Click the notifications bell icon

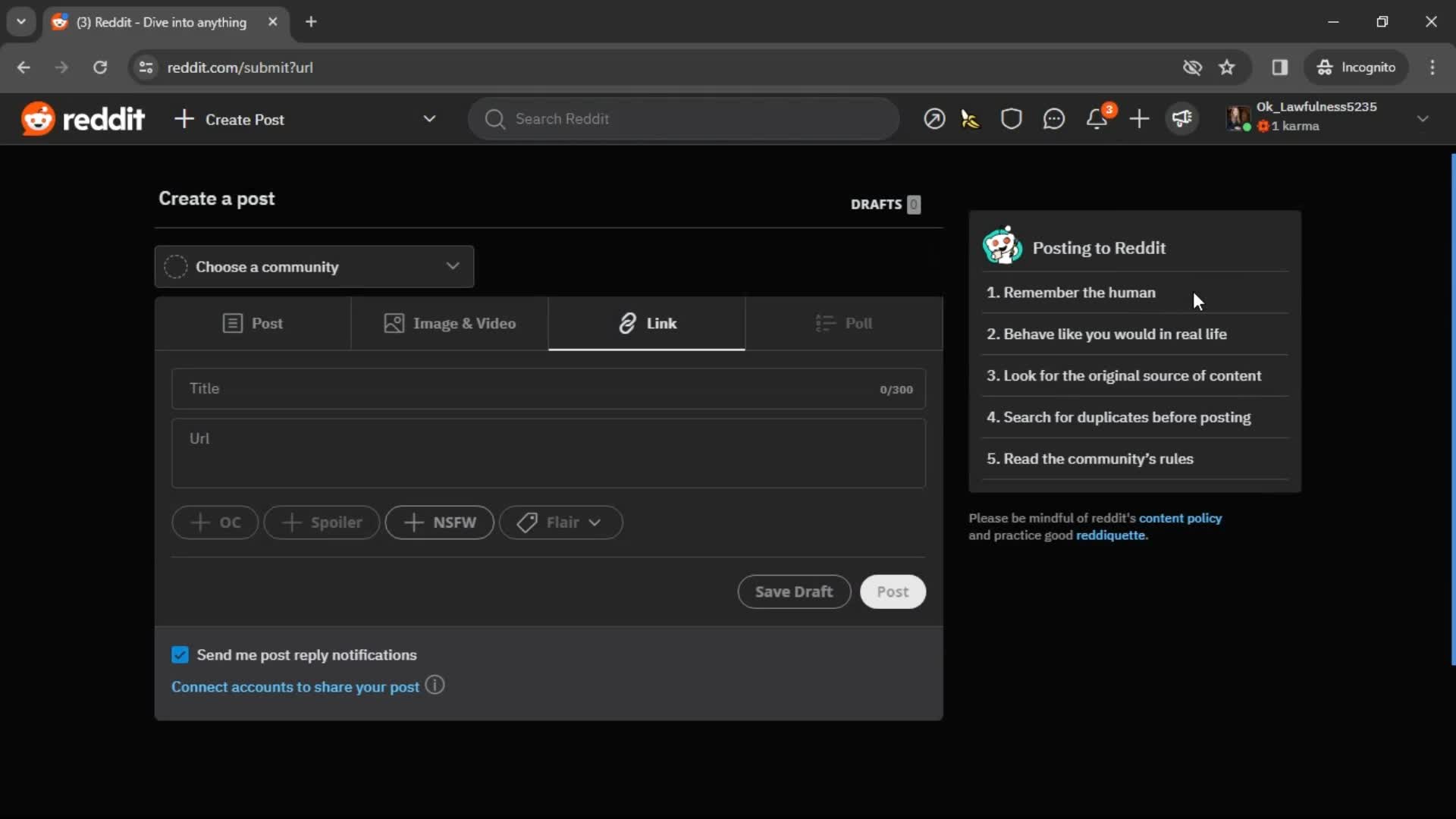tap(1097, 119)
